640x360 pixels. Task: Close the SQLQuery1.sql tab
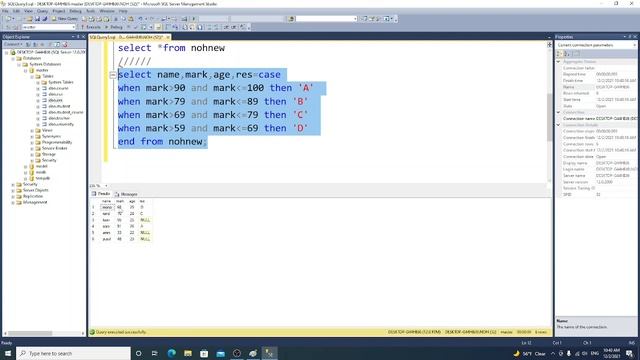coord(168,37)
